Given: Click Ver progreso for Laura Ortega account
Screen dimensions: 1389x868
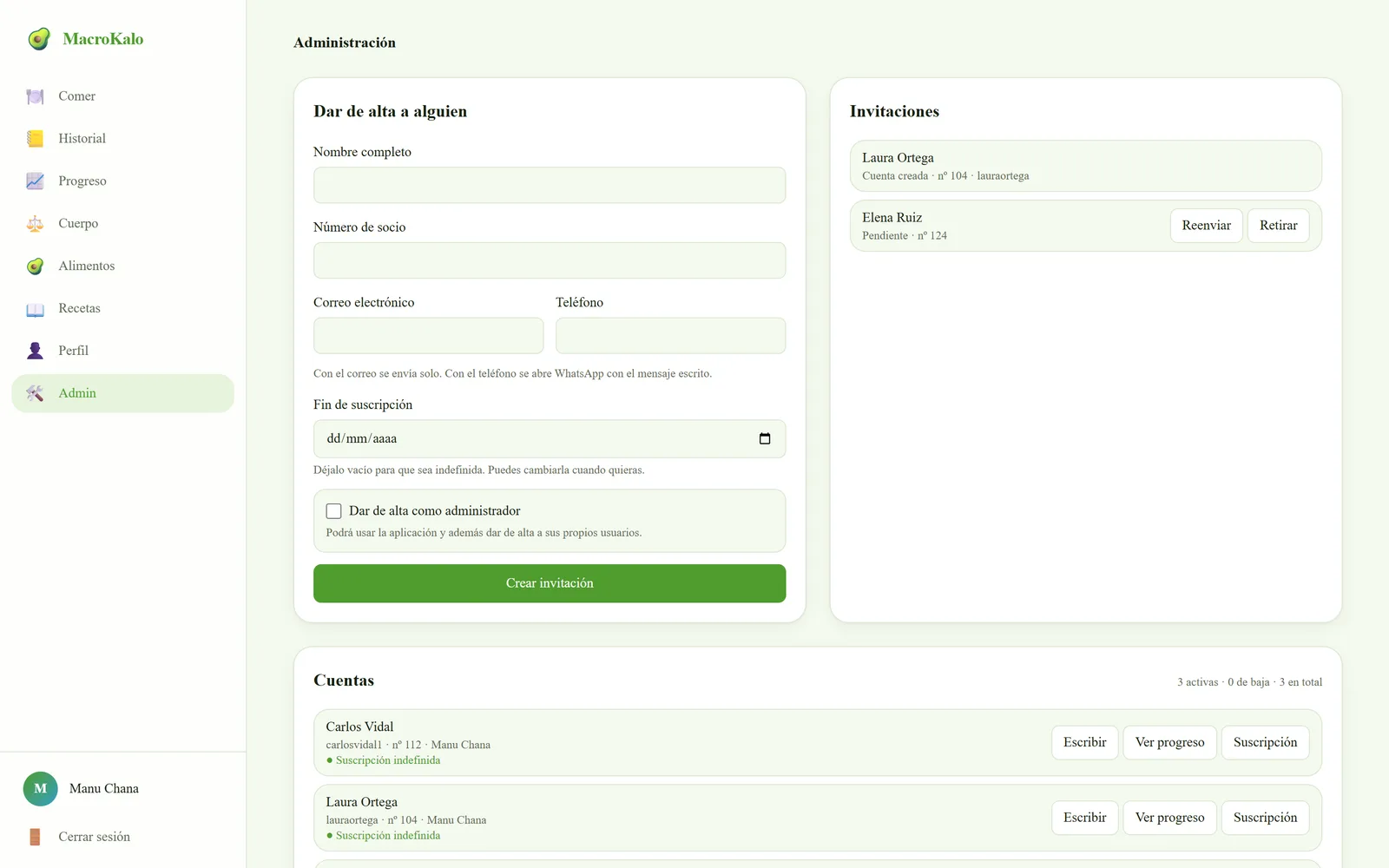Looking at the screenshot, I should click(x=1169, y=818).
